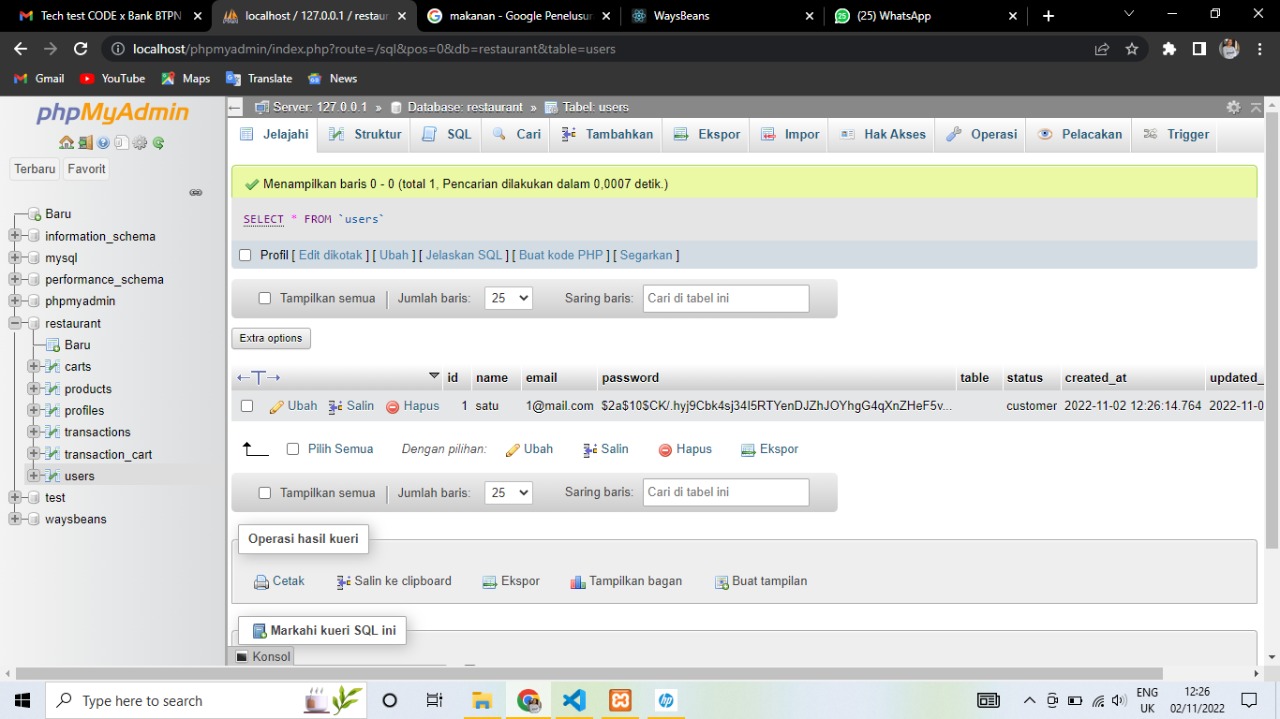Click the Extra options button
The width and height of the screenshot is (1280, 719).
click(x=271, y=338)
